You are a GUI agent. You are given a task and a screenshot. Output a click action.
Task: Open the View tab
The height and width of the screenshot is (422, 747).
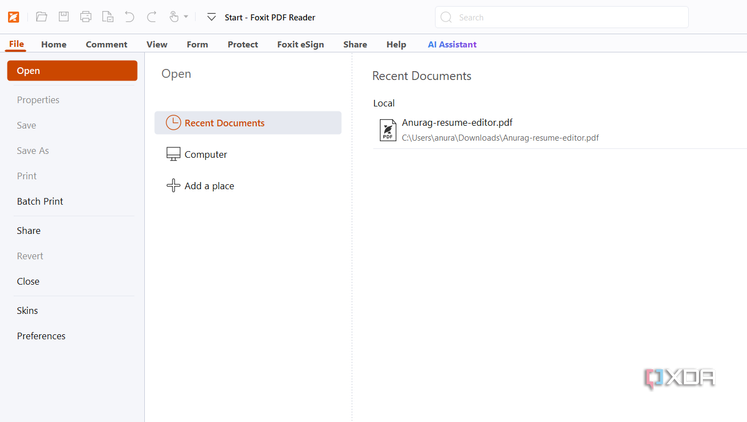157,44
